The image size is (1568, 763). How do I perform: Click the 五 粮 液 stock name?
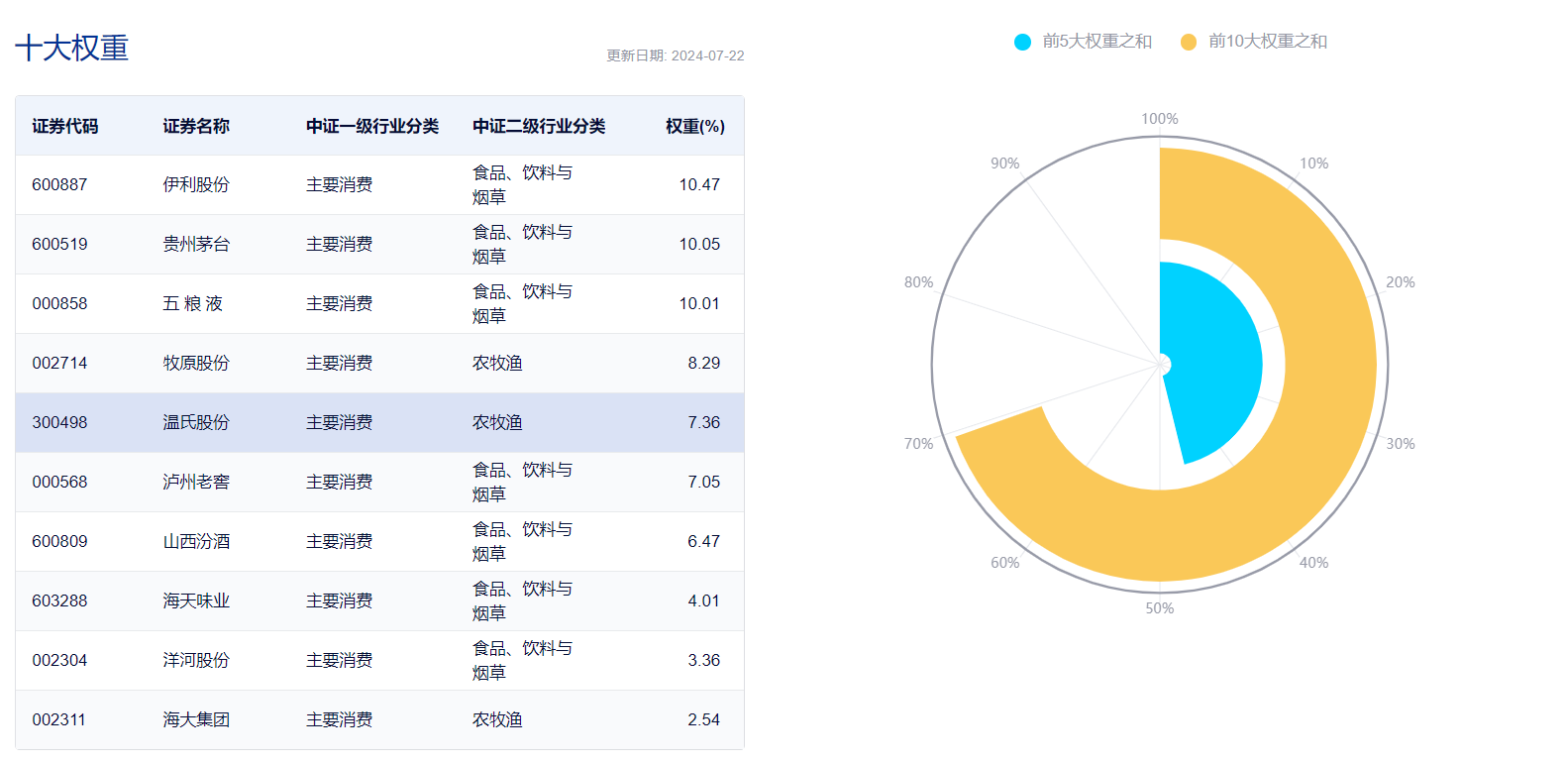(193, 304)
